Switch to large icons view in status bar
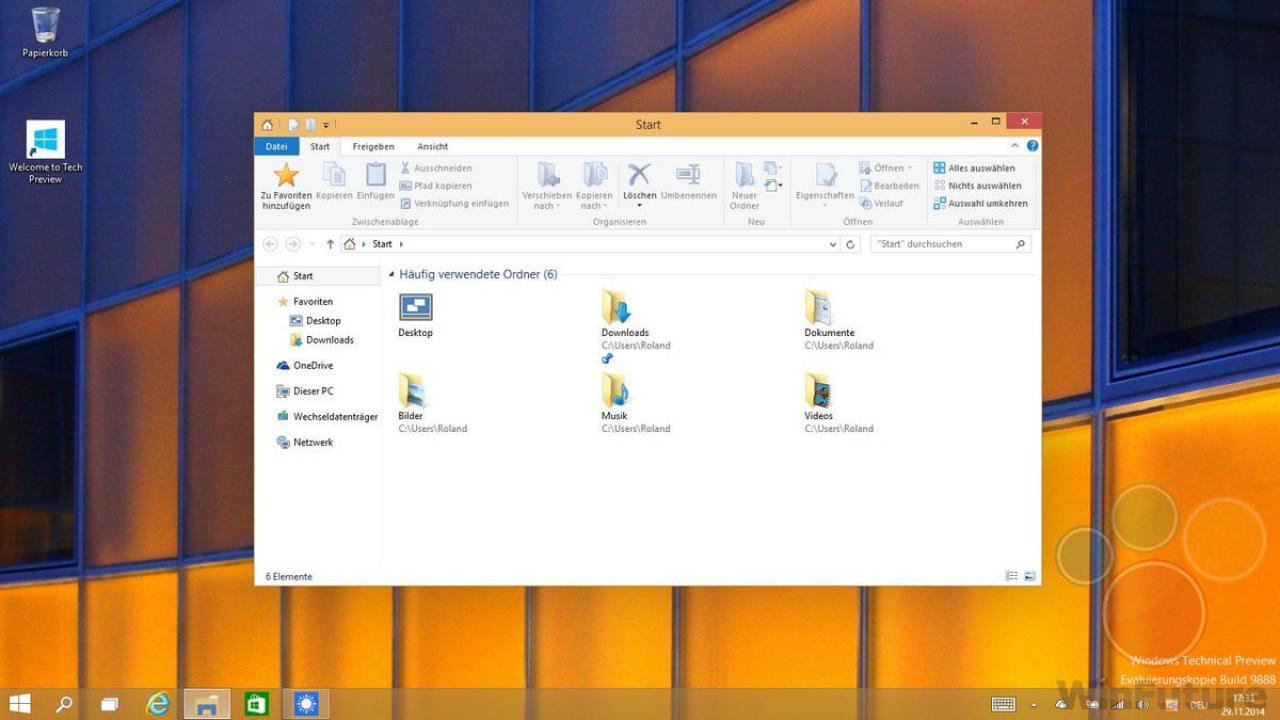 (x=1030, y=576)
